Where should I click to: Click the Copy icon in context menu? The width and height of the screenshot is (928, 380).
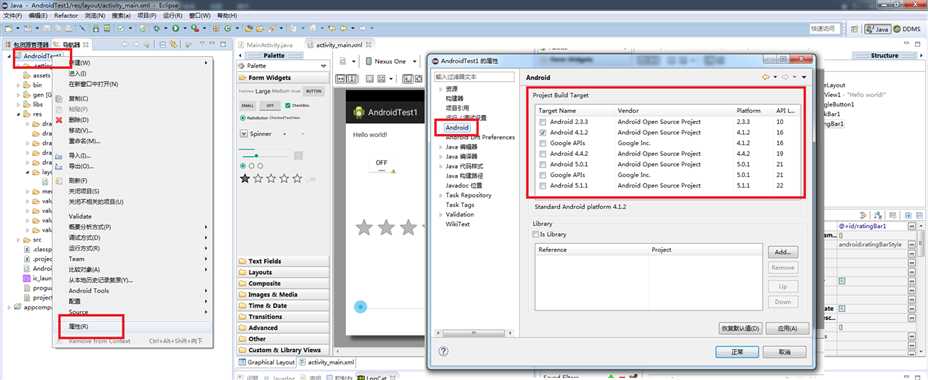click(x=59, y=98)
